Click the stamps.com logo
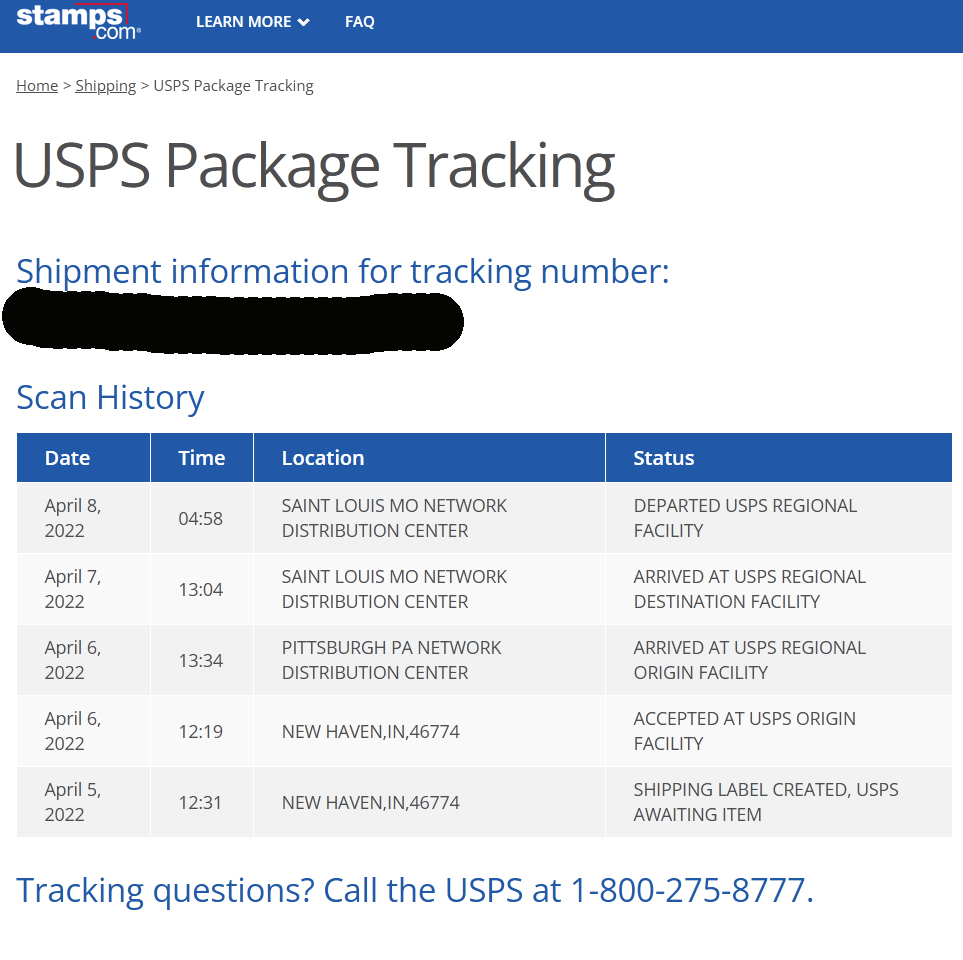The height and width of the screenshot is (960, 963). [x=78, y=21]
